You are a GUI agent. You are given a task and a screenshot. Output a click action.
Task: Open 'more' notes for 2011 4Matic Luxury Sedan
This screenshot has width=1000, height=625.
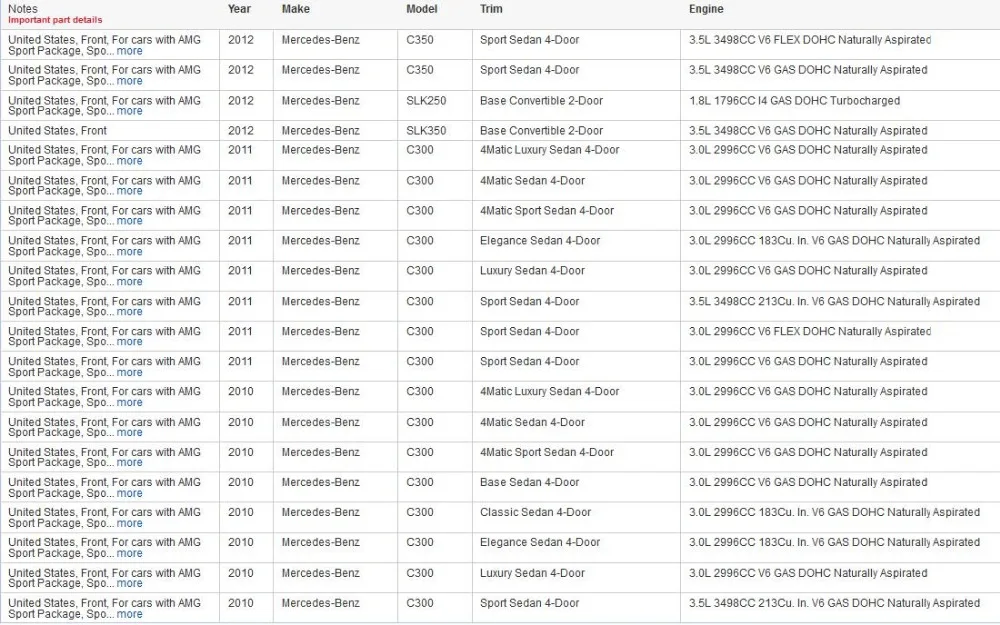pos(129,161)
